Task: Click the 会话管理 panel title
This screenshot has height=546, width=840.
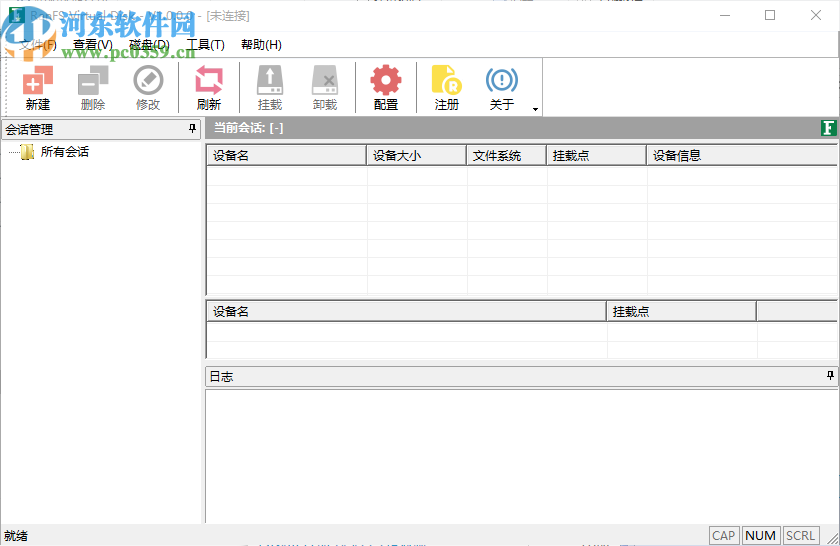Action: 29,129
